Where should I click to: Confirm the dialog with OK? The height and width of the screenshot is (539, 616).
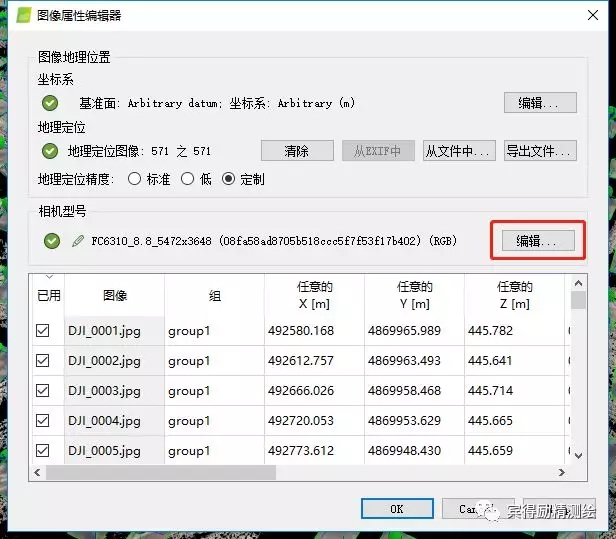tap(396, 509)
